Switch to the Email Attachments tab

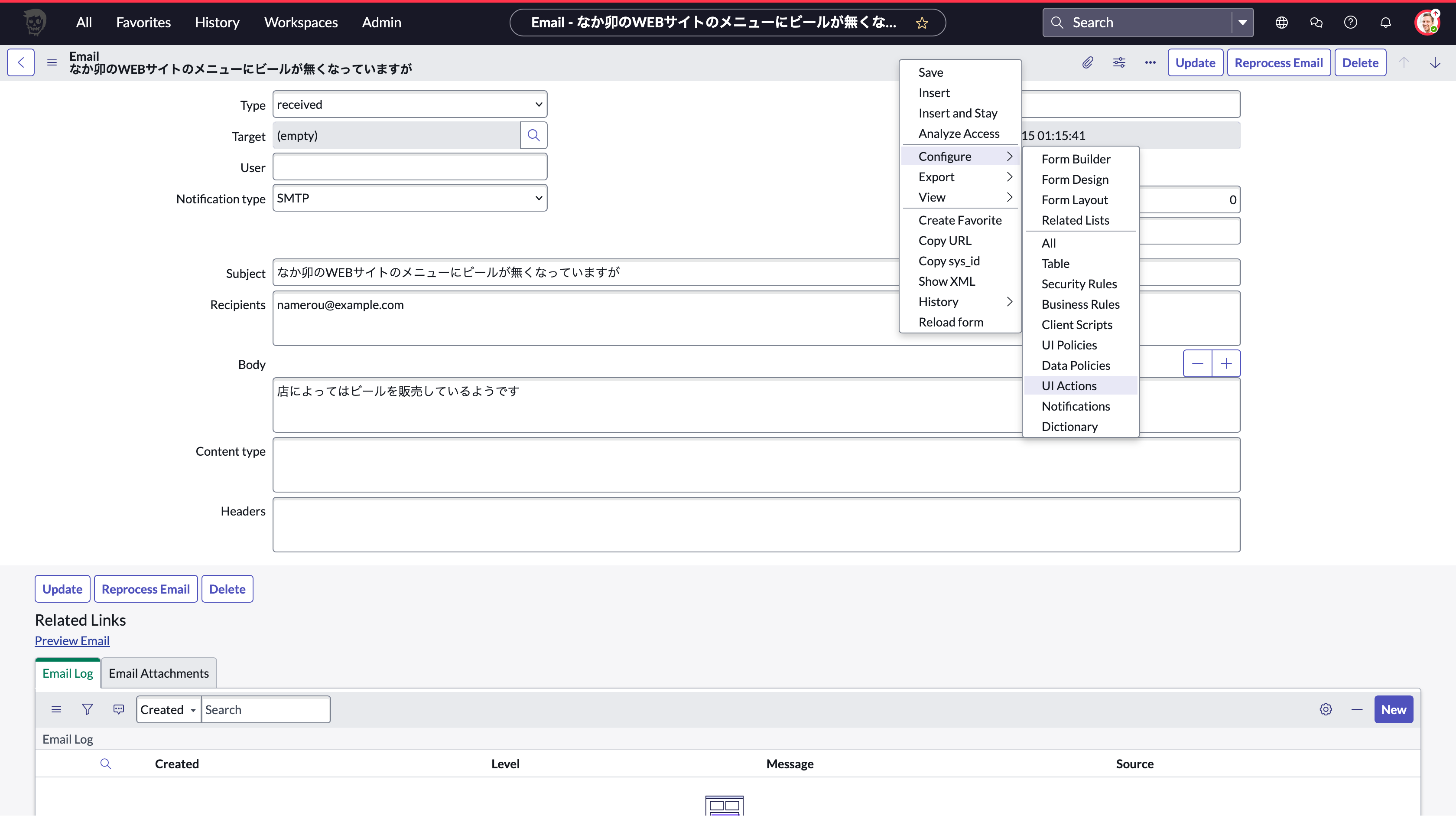[159, 673]
